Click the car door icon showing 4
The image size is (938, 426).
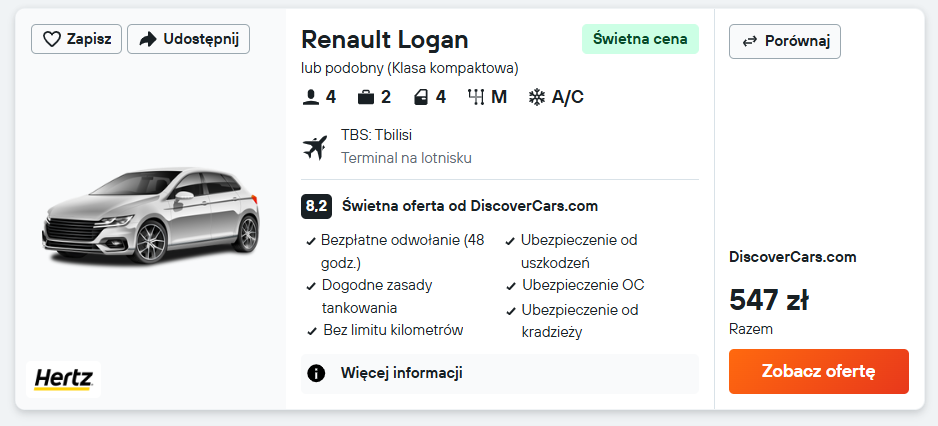tap(421, 97)
